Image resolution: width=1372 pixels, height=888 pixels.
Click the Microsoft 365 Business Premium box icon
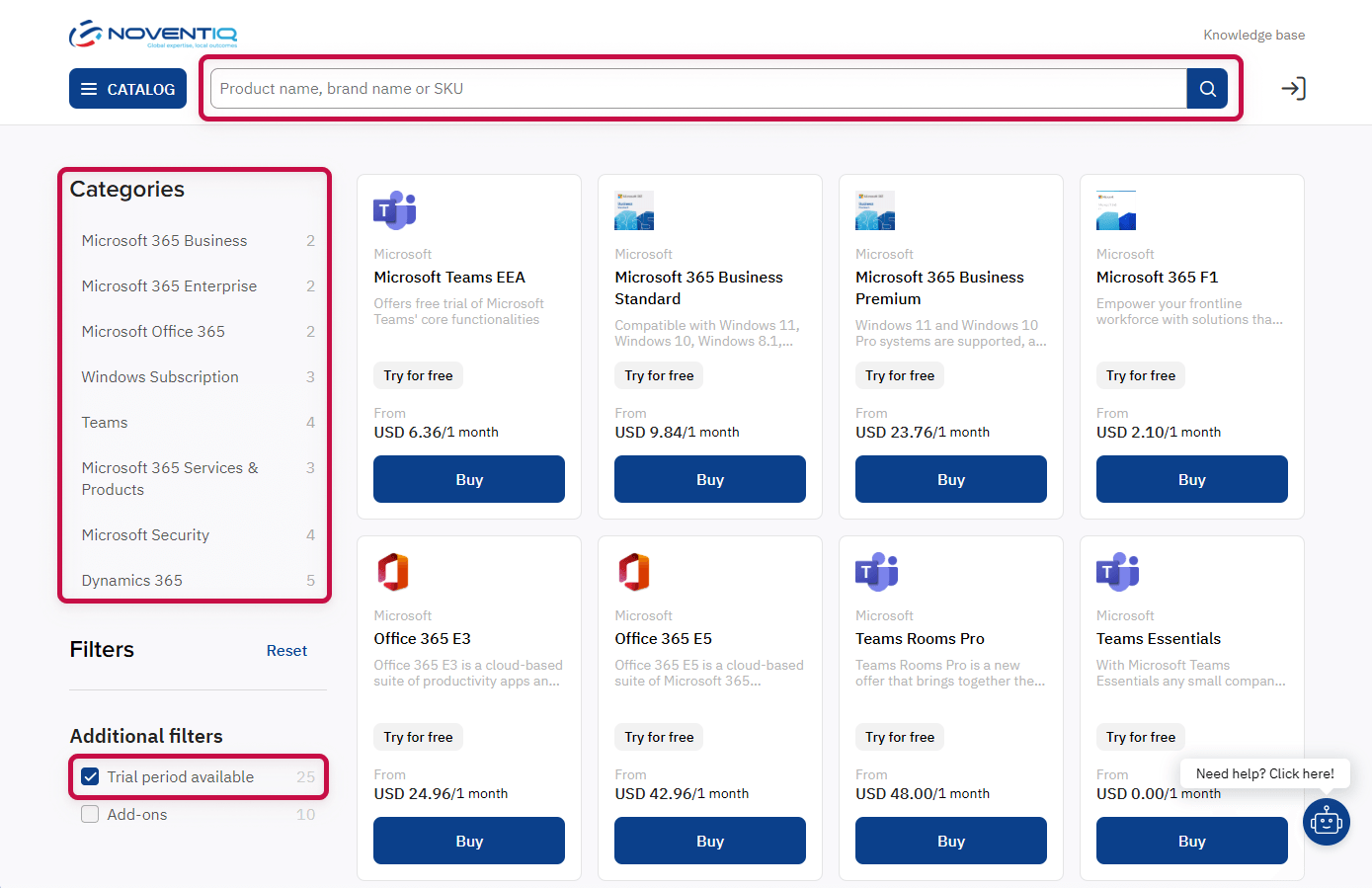point(875,209)
